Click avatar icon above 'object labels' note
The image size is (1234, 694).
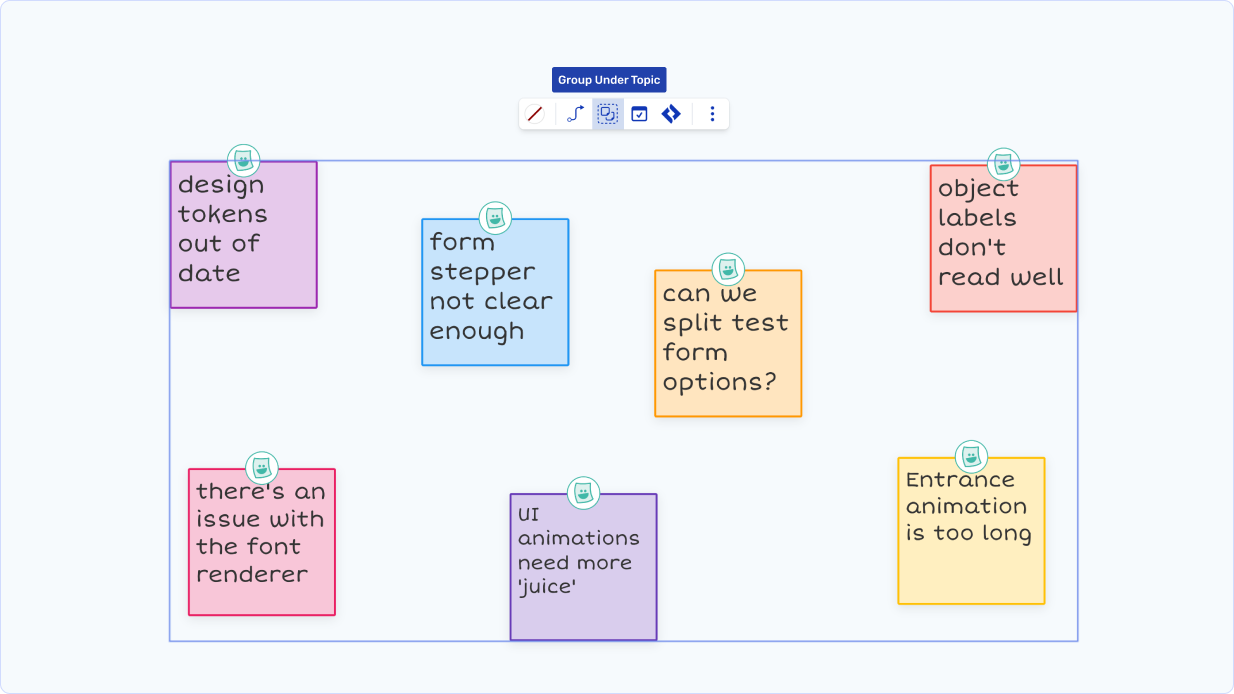1003,164
